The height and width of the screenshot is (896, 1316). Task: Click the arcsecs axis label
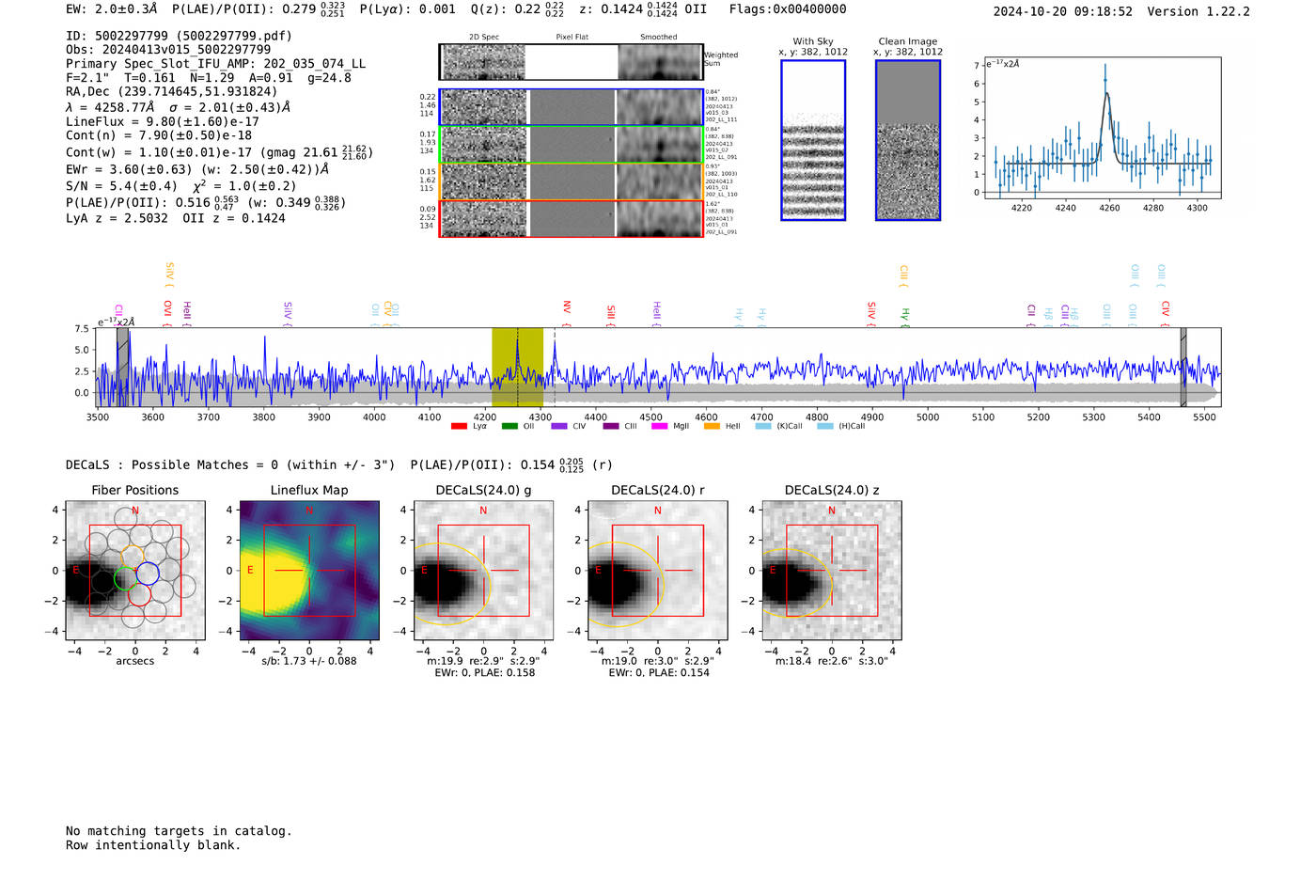135,661
